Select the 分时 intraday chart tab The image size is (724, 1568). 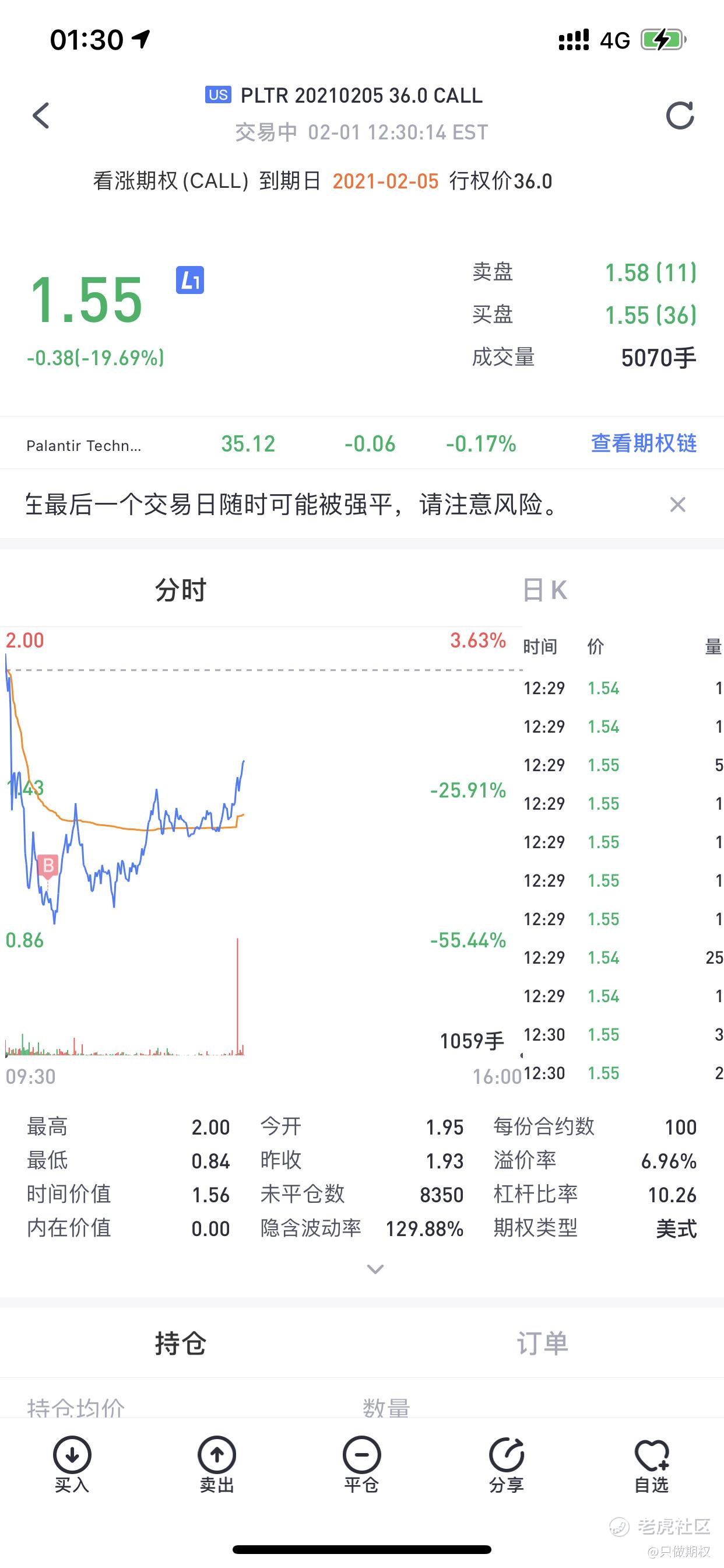[x=181, y=590]
